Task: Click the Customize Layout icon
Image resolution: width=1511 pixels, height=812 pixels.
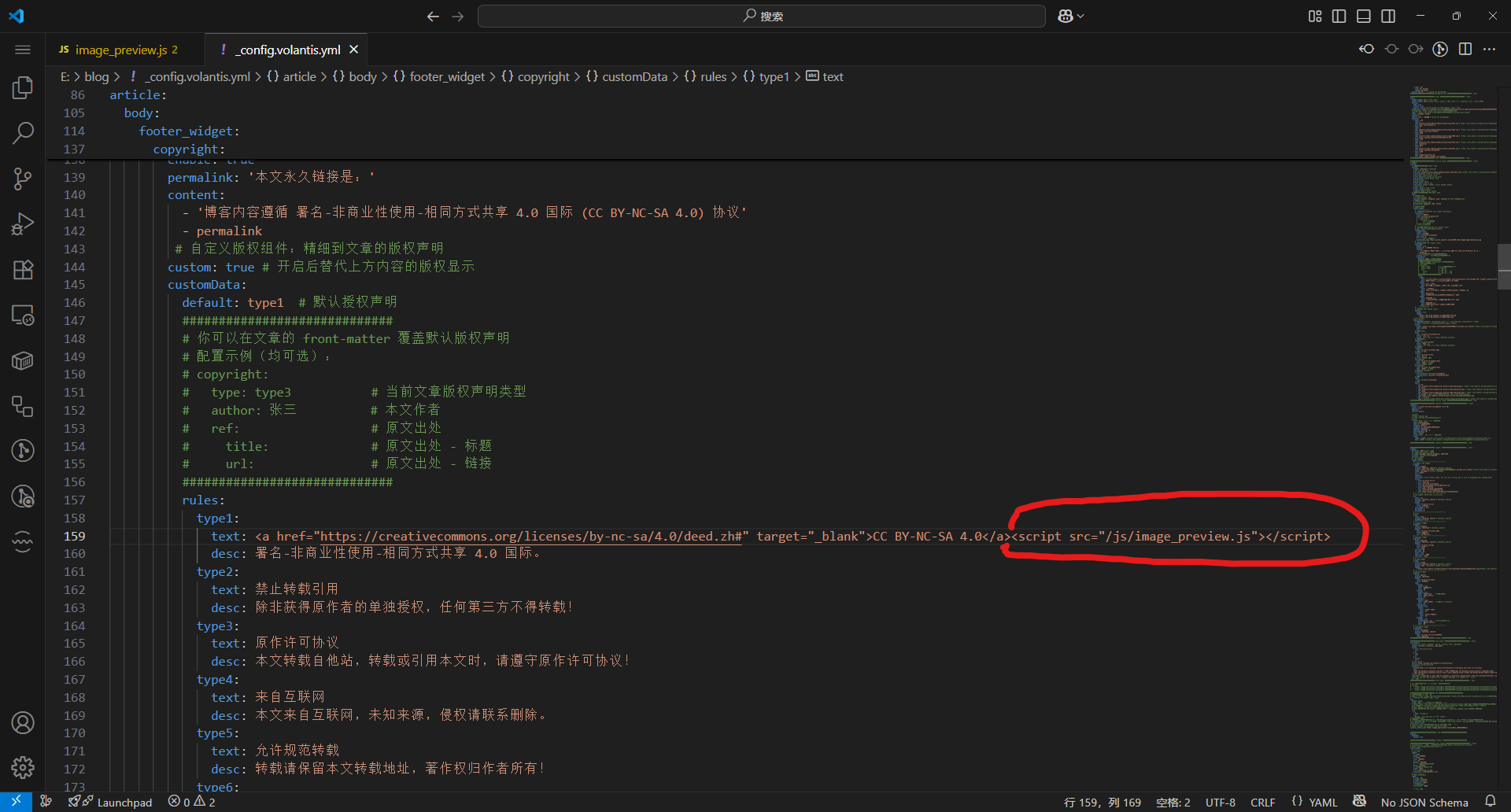Action: coord(1315,16)
